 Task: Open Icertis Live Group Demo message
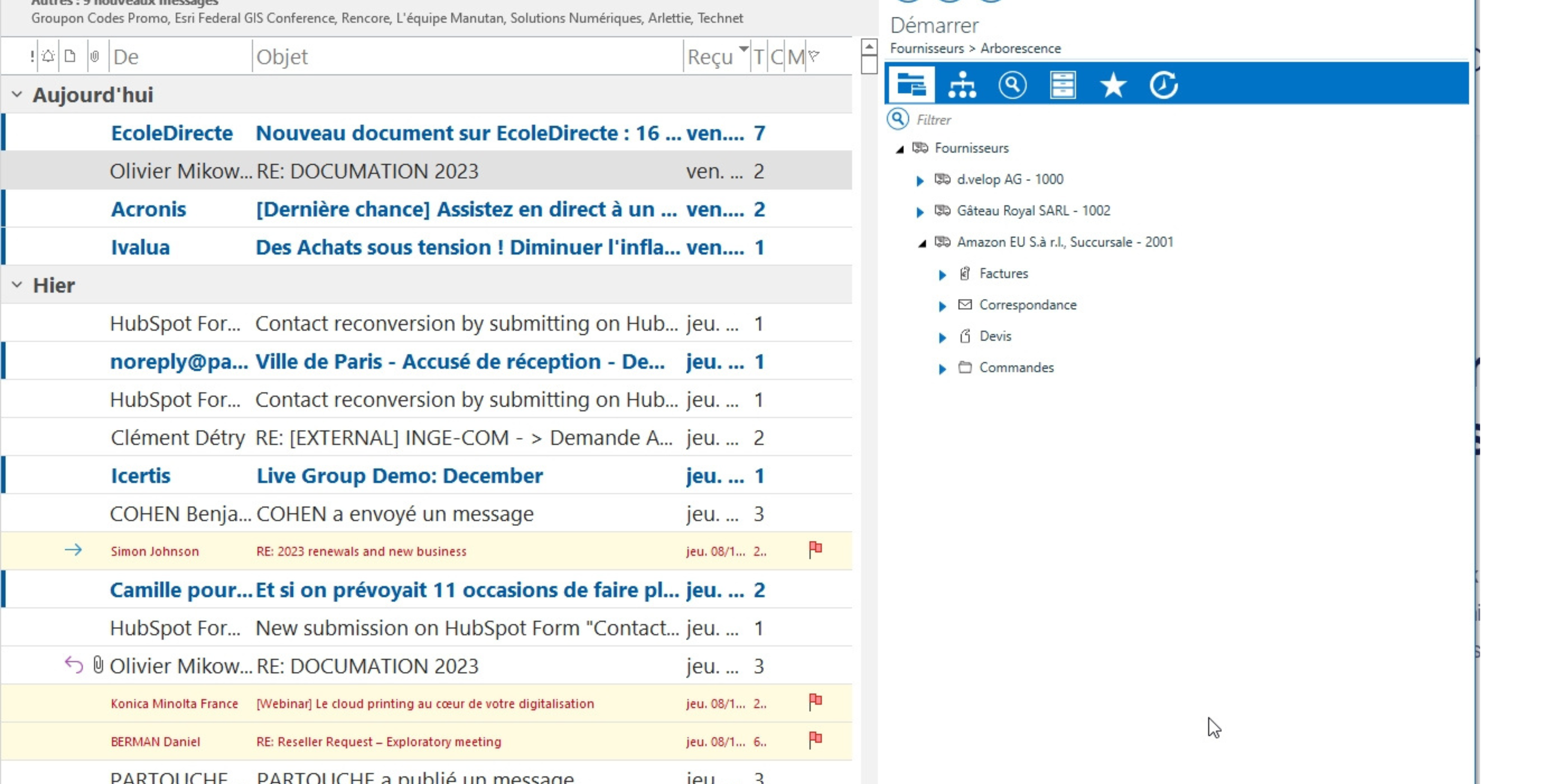click(426, 475)
